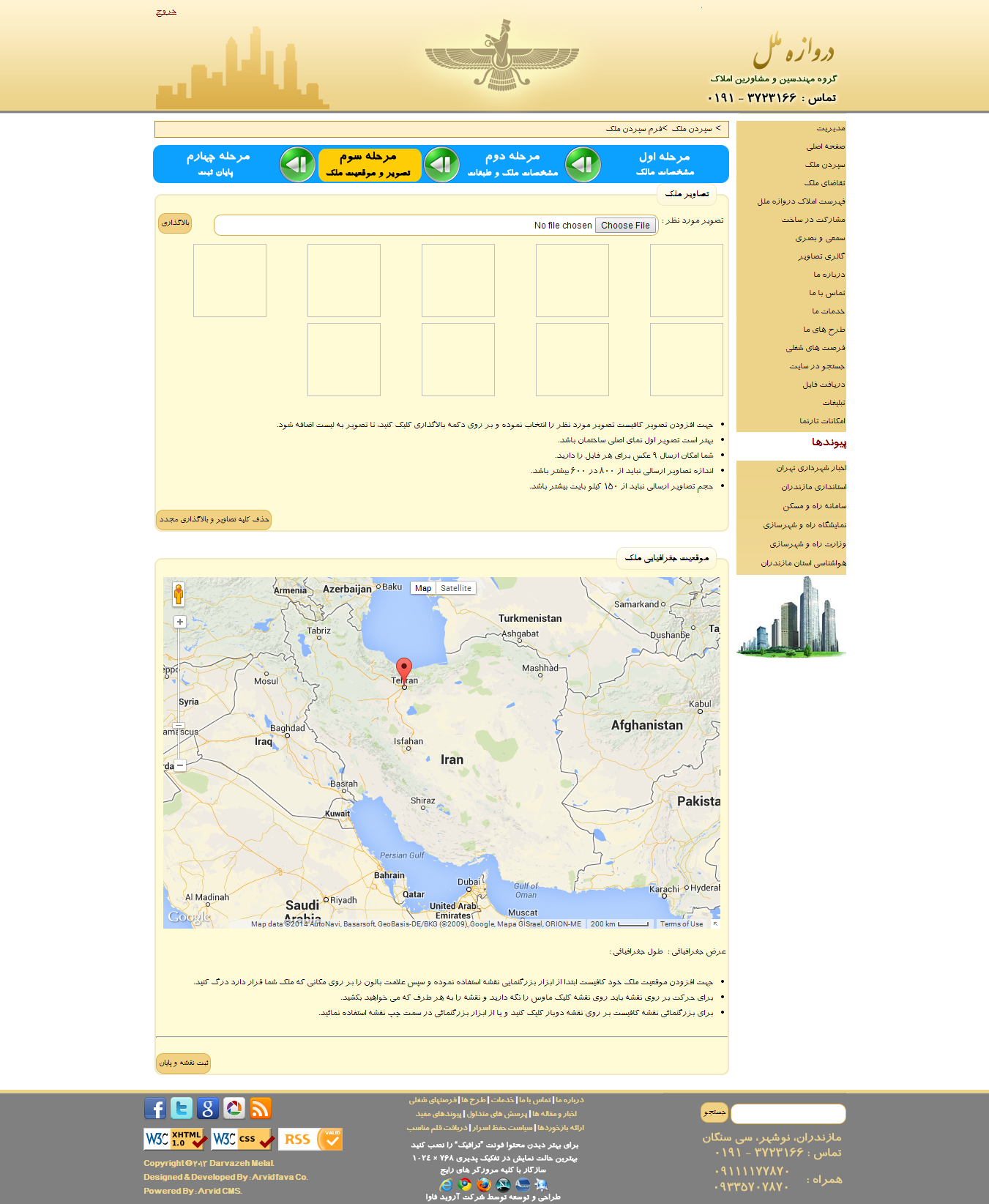Click the Google social icon in footer
Image resolution: width=989 pixels, height=1204 pixels.
pos(208,1108)
